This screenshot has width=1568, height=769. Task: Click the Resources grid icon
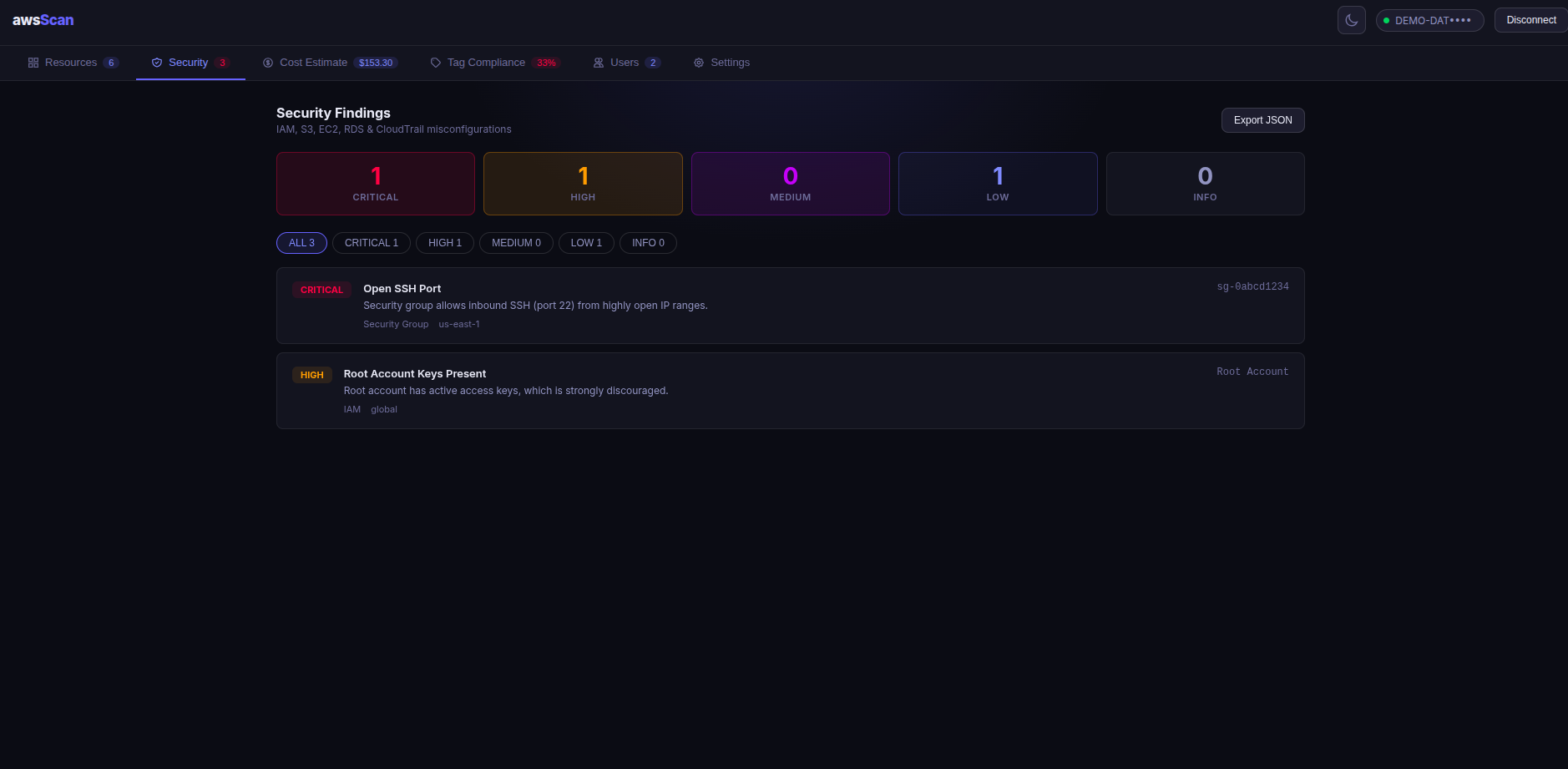(33, 63)
